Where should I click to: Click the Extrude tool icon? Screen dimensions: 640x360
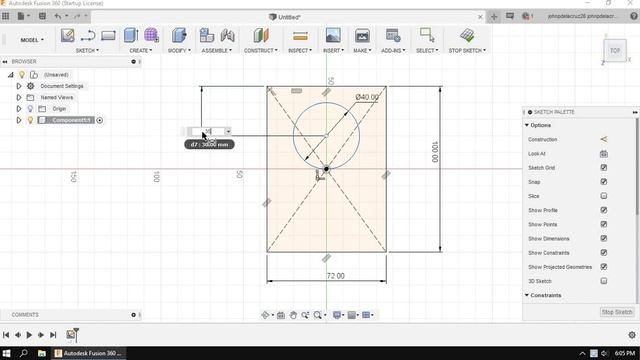[131, 36]
